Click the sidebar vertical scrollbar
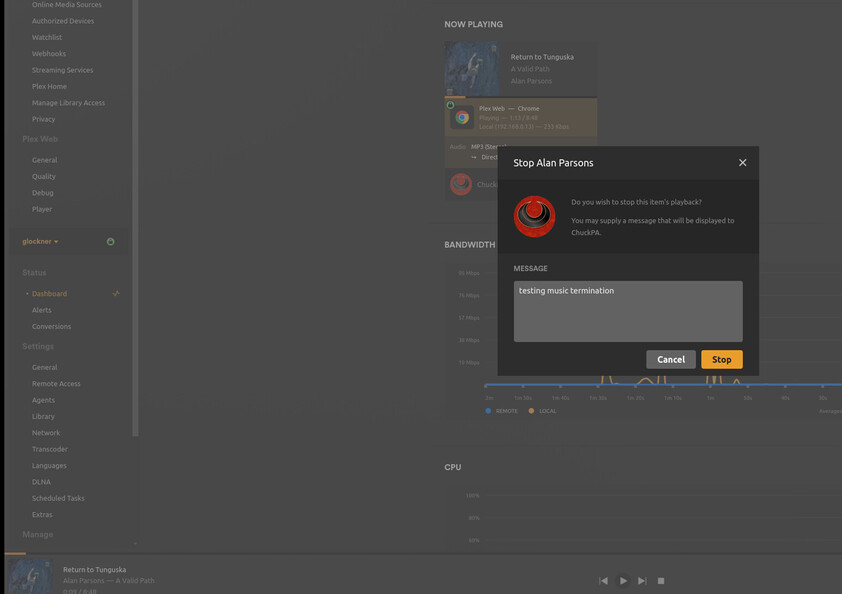 (x=135, y=218)
